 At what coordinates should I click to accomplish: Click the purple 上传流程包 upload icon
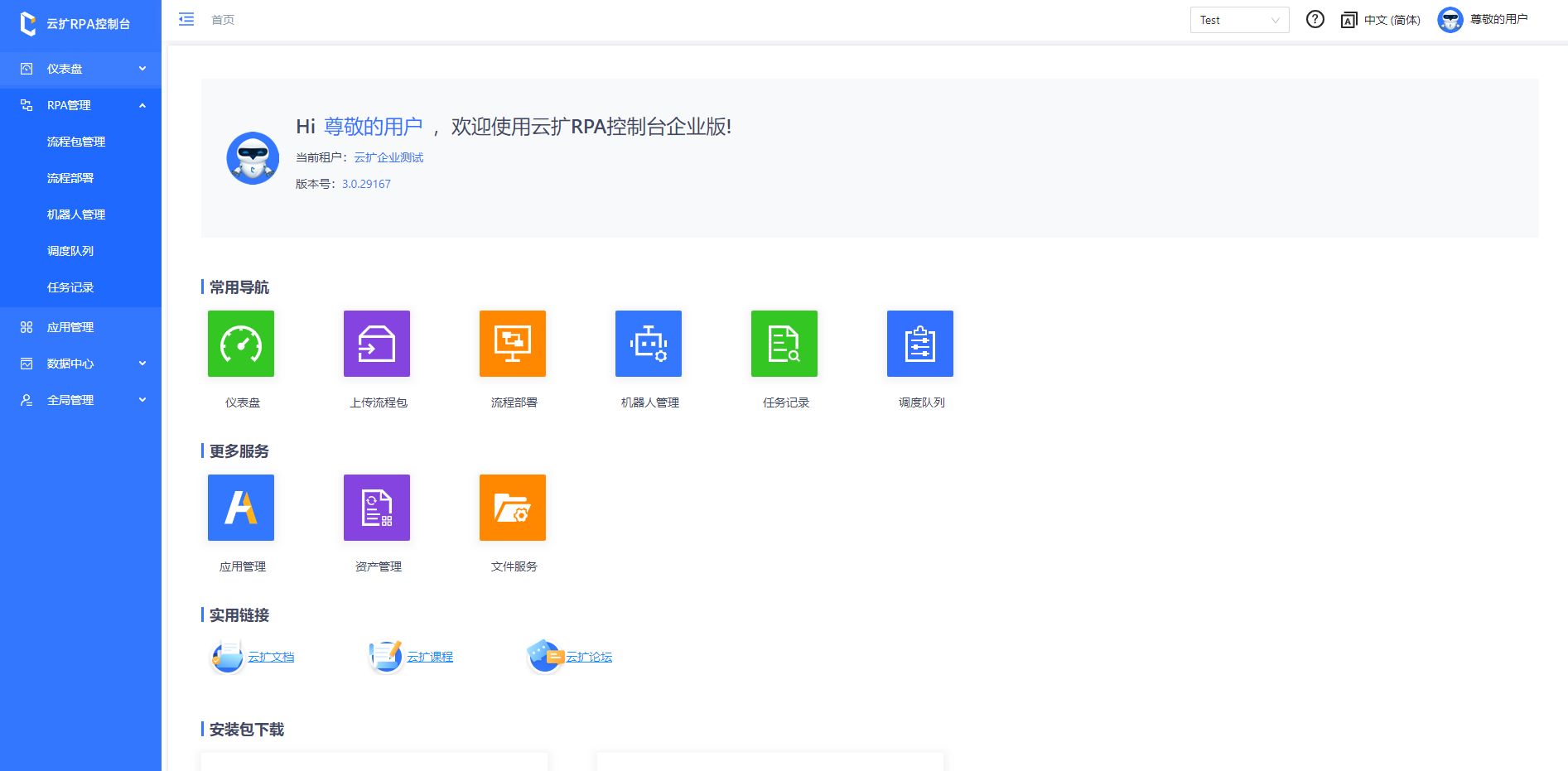click(377, 344)
